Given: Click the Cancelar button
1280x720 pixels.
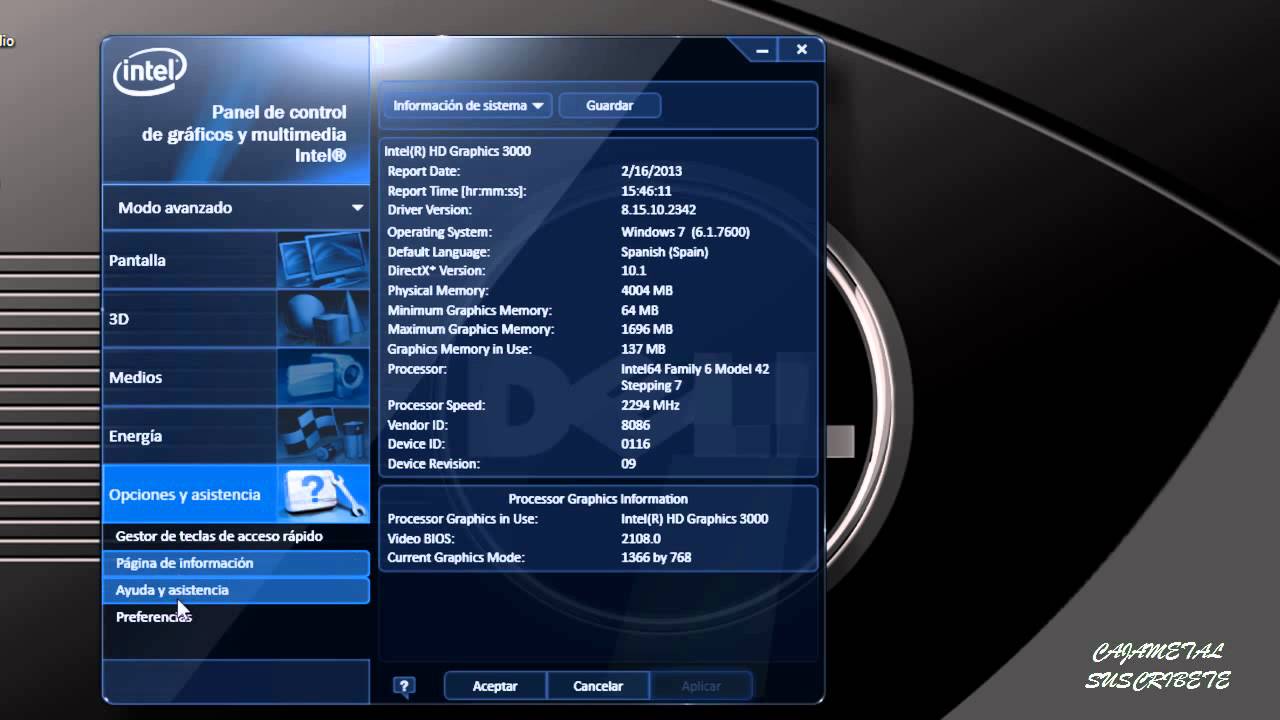Looking at the screenshot, I should (x=598, y=686).
